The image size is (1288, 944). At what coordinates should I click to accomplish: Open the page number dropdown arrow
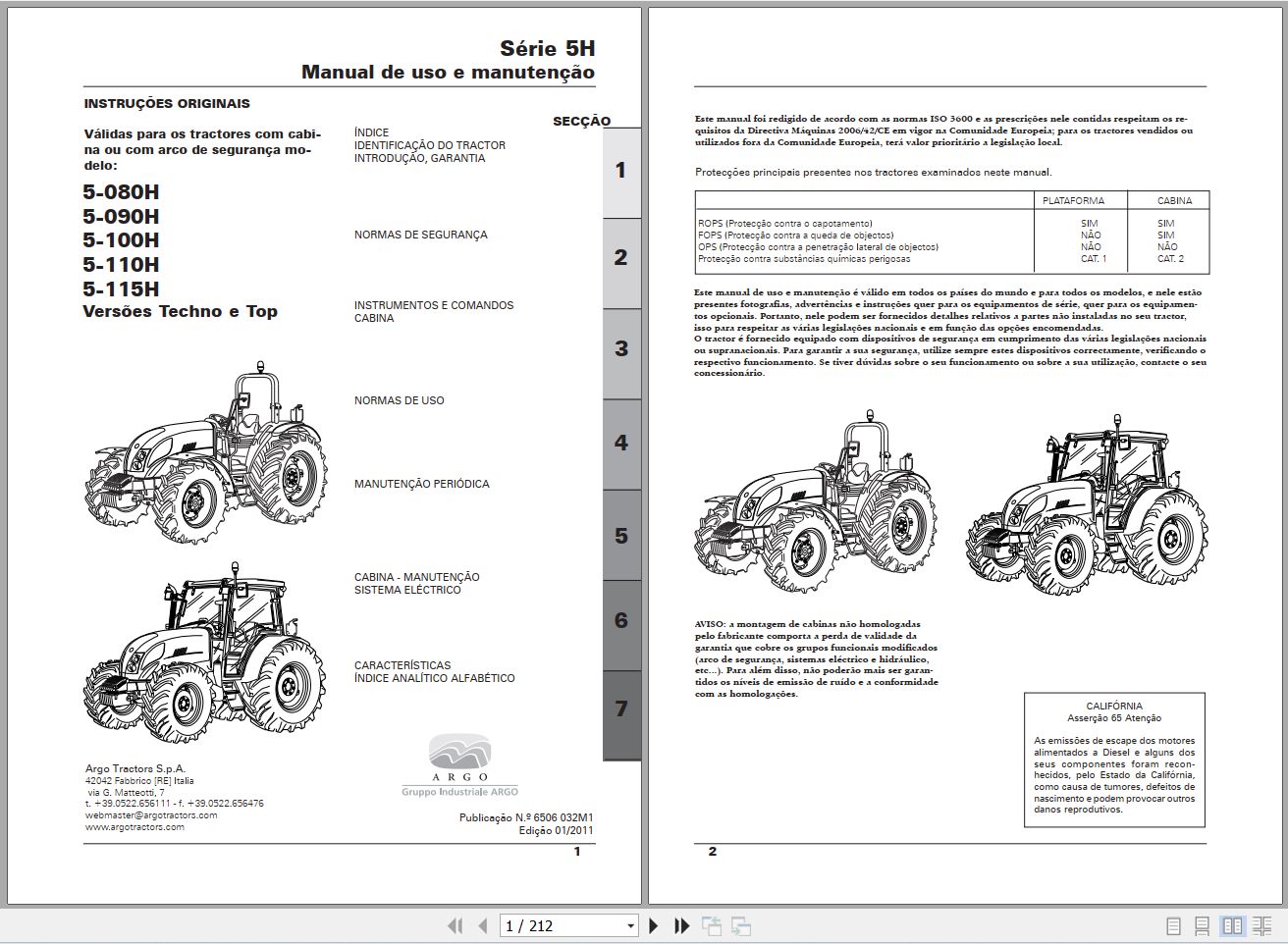(630, 925)
